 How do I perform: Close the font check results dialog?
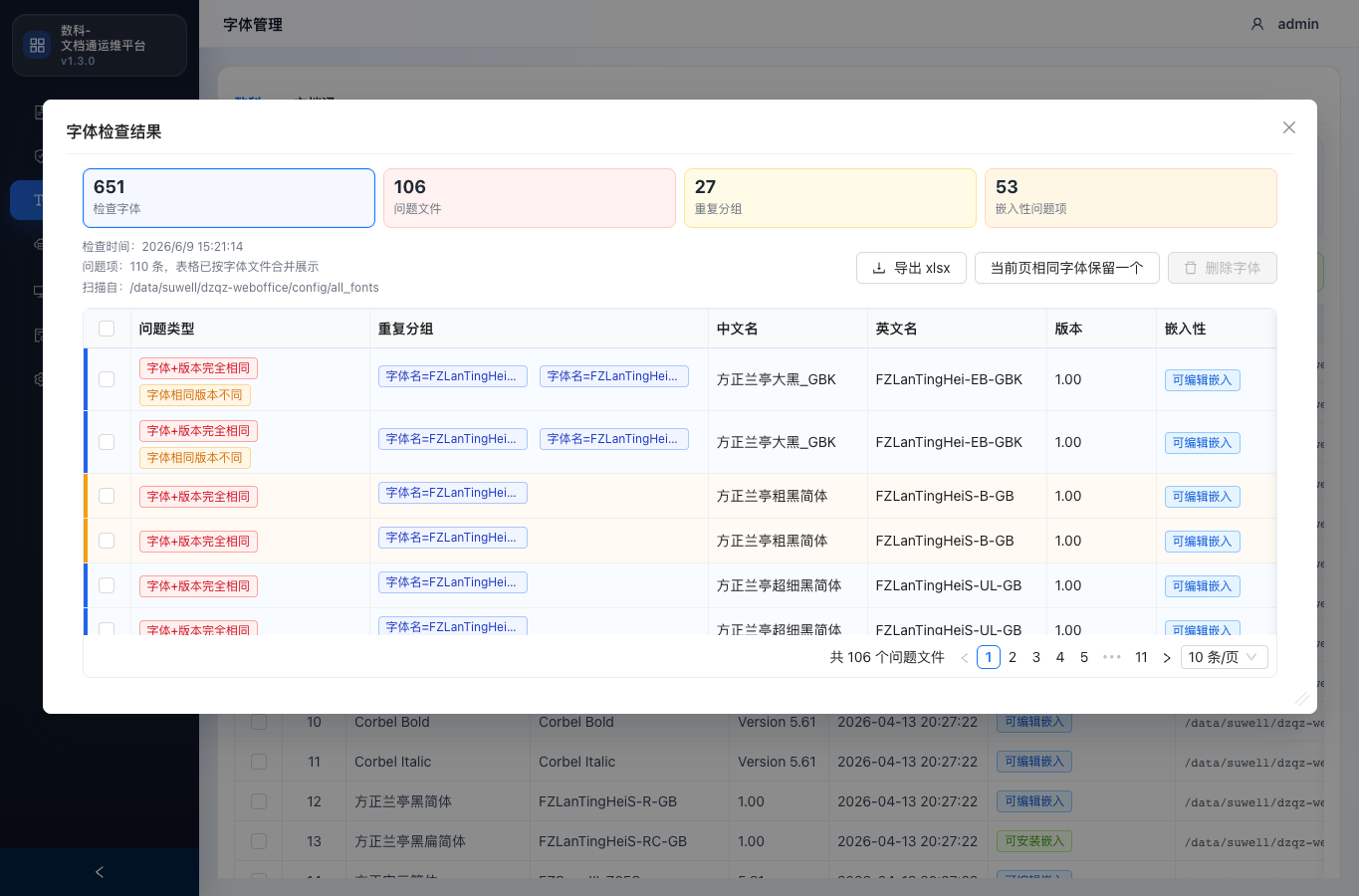[x=1289, y=127]
